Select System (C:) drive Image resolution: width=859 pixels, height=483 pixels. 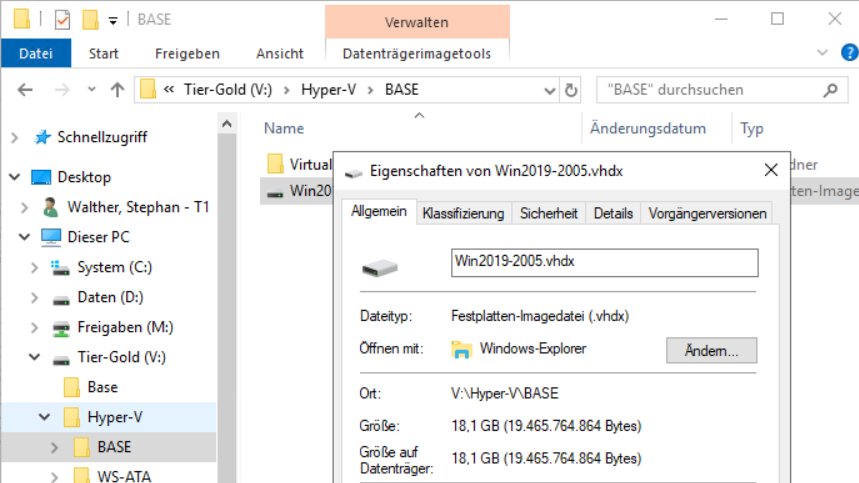[114, 267]
